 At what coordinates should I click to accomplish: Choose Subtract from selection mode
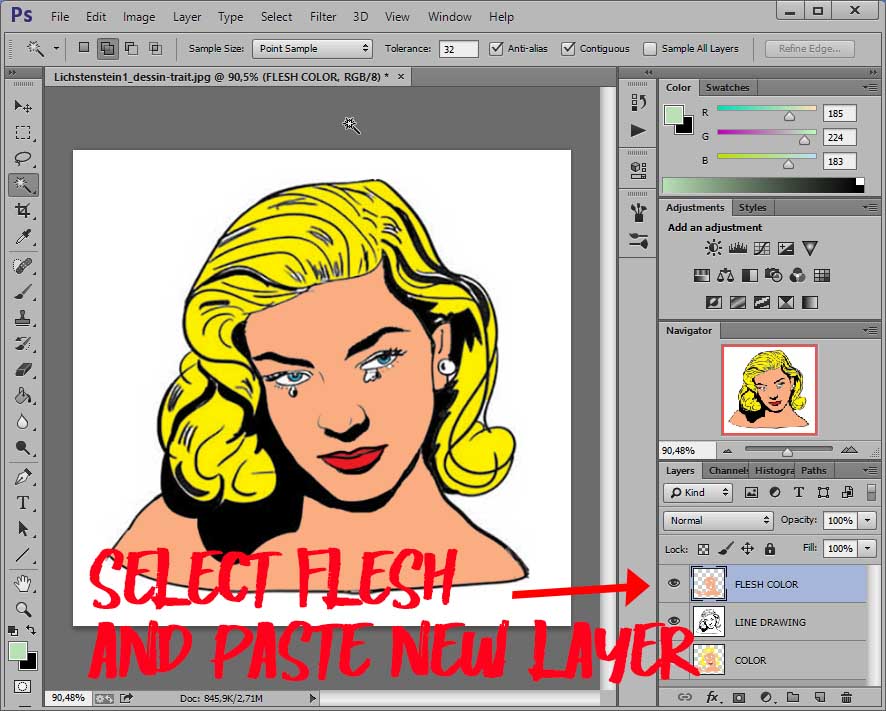coord(131,49)
